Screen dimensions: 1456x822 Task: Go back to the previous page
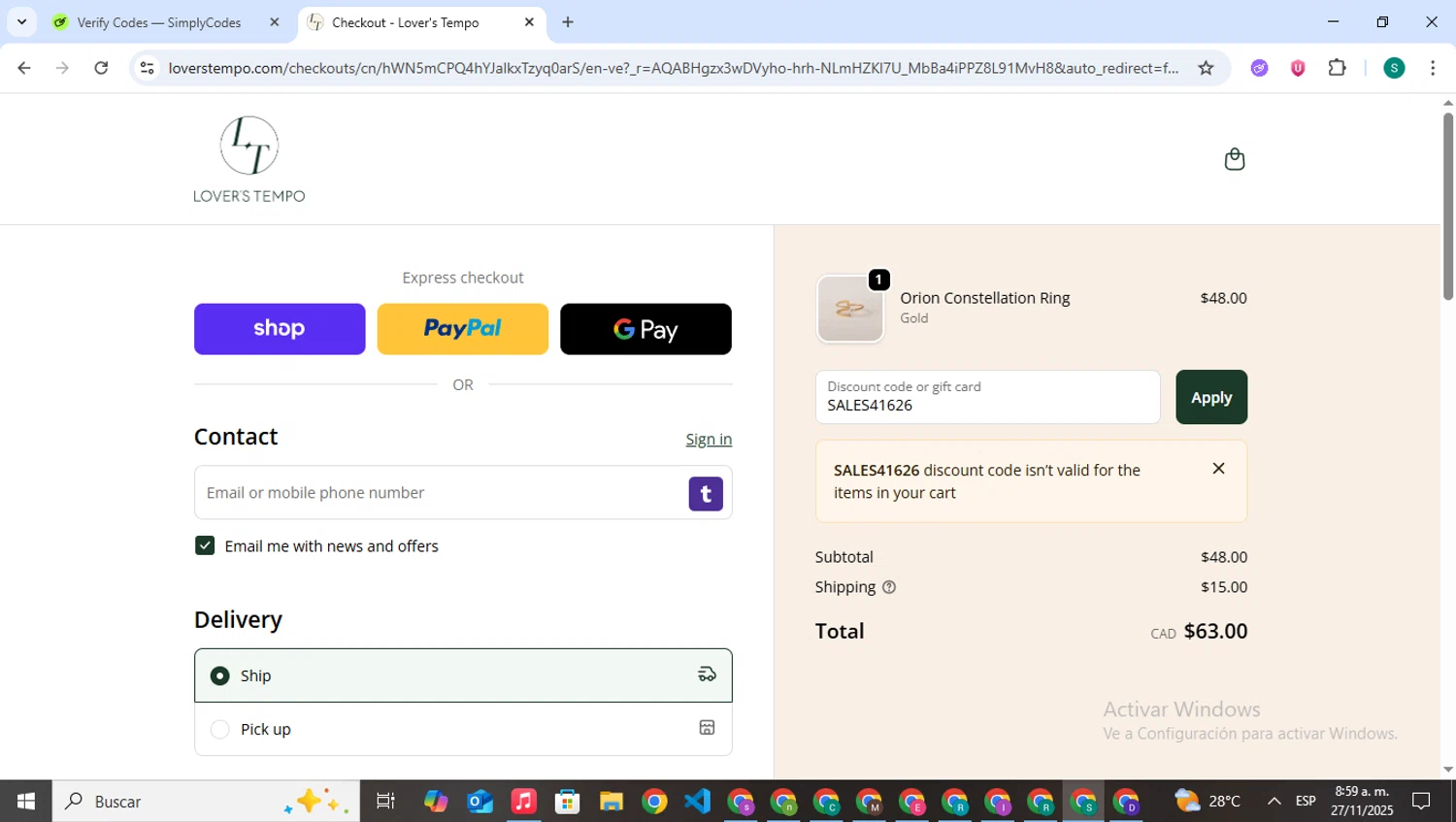tap(24, 68)
